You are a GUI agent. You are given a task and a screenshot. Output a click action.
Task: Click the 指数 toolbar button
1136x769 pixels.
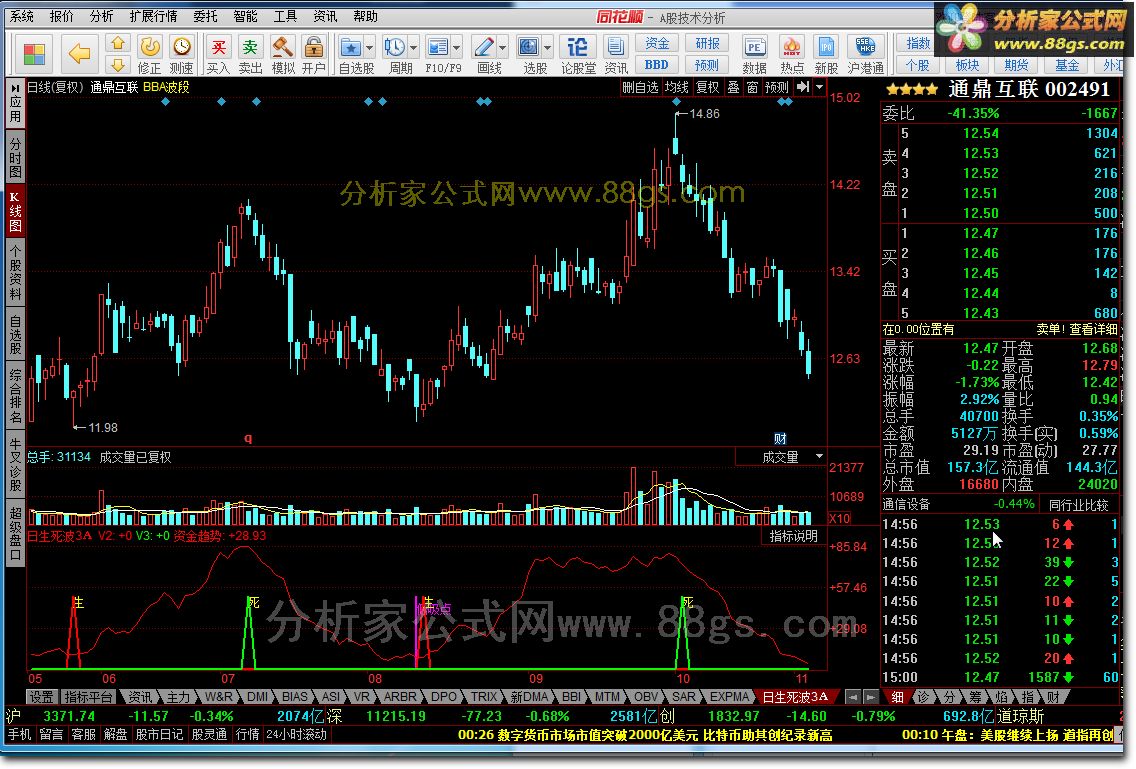[x=918, y=43]
